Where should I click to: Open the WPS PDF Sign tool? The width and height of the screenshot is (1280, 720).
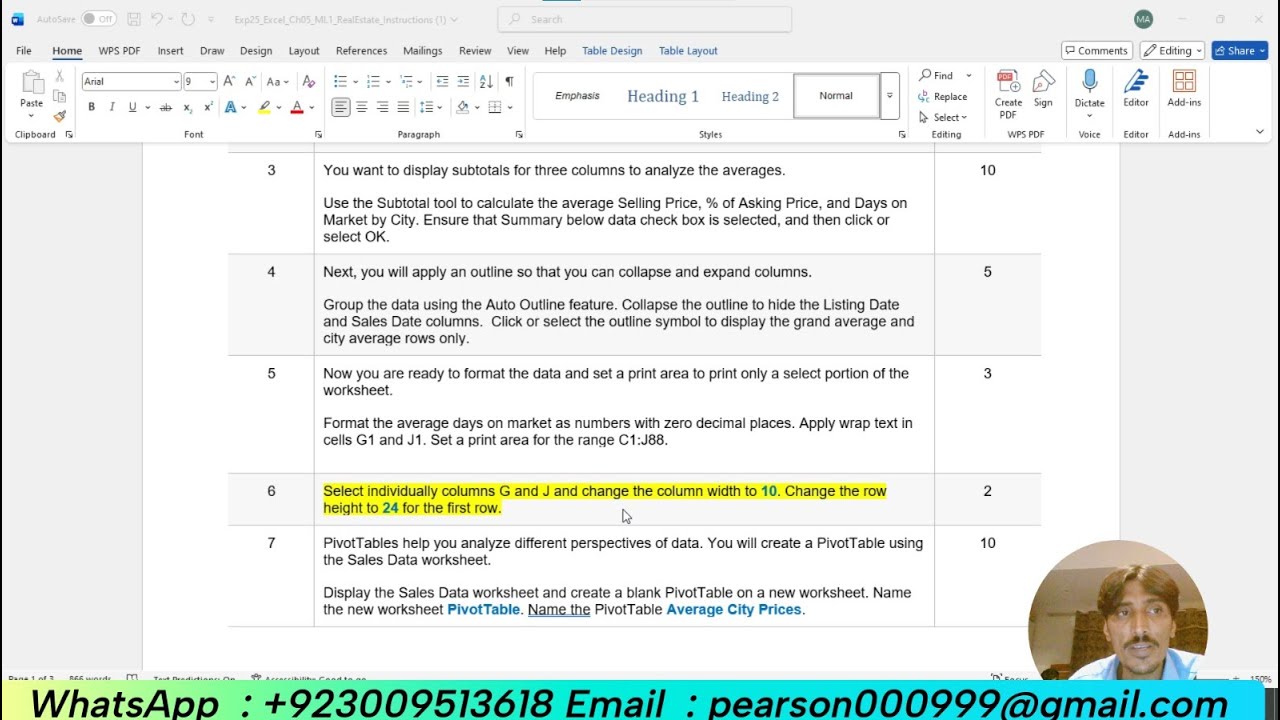pos(1043,89)
